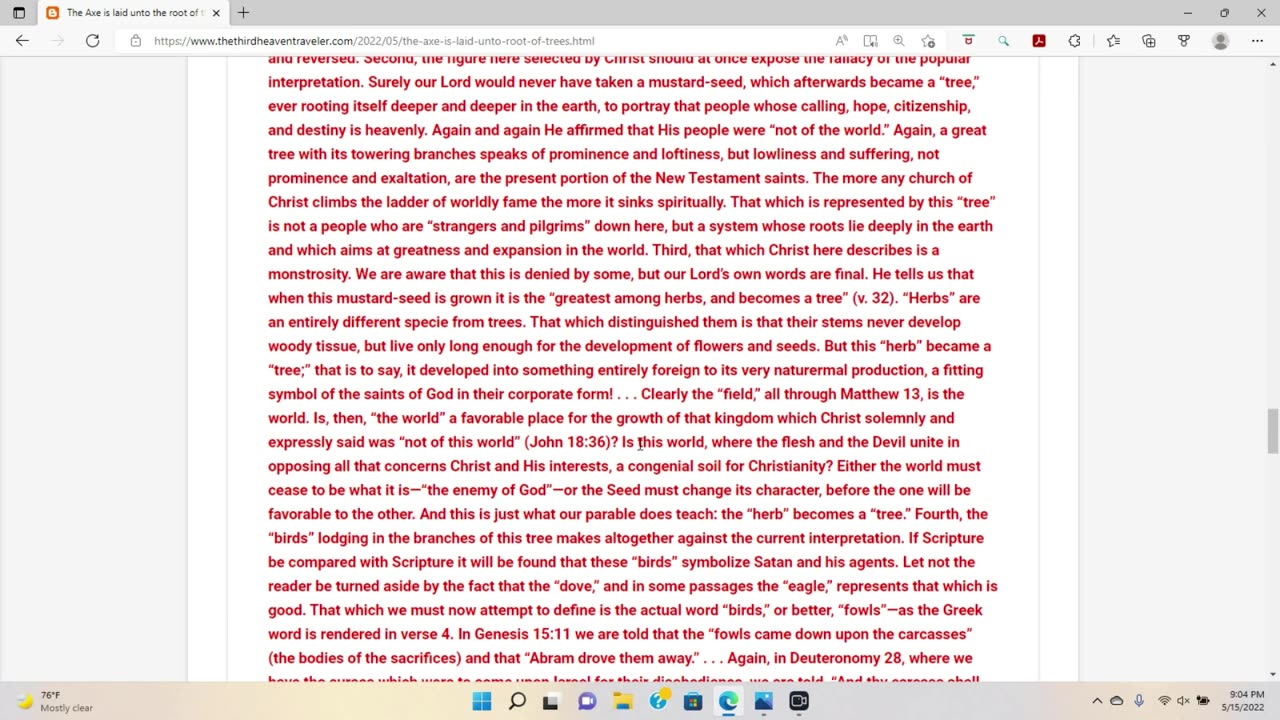Open the green magnifier search extension
This screenshot has height=720, width=1280.
(1003, 41)
